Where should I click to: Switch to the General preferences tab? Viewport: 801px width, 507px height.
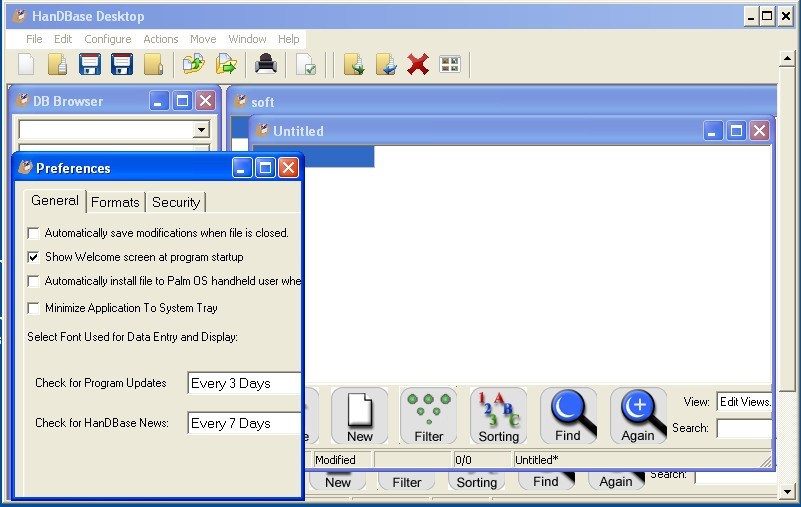point(55,200)
